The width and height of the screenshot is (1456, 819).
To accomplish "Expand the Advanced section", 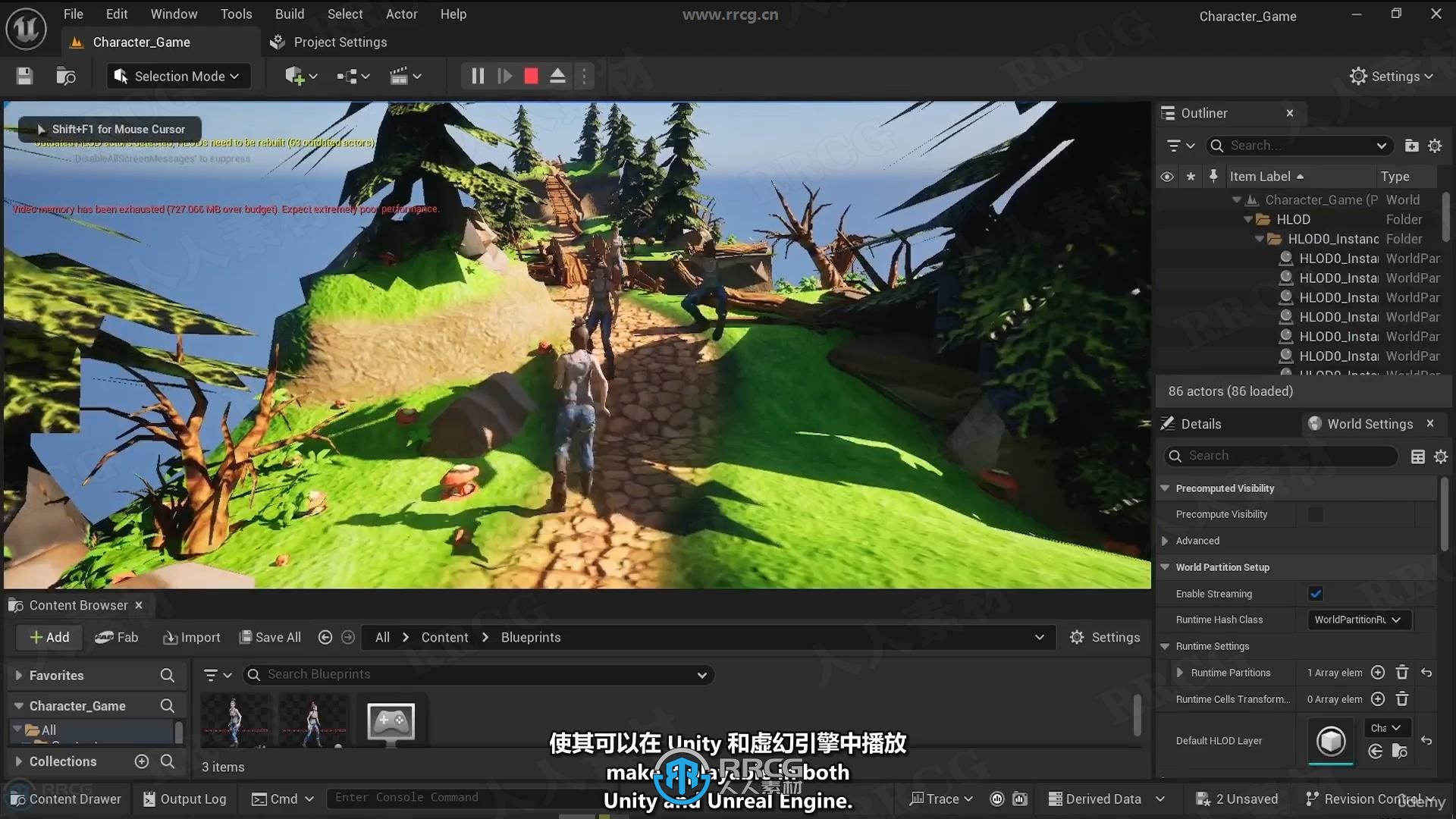I will pos(1166,541).
